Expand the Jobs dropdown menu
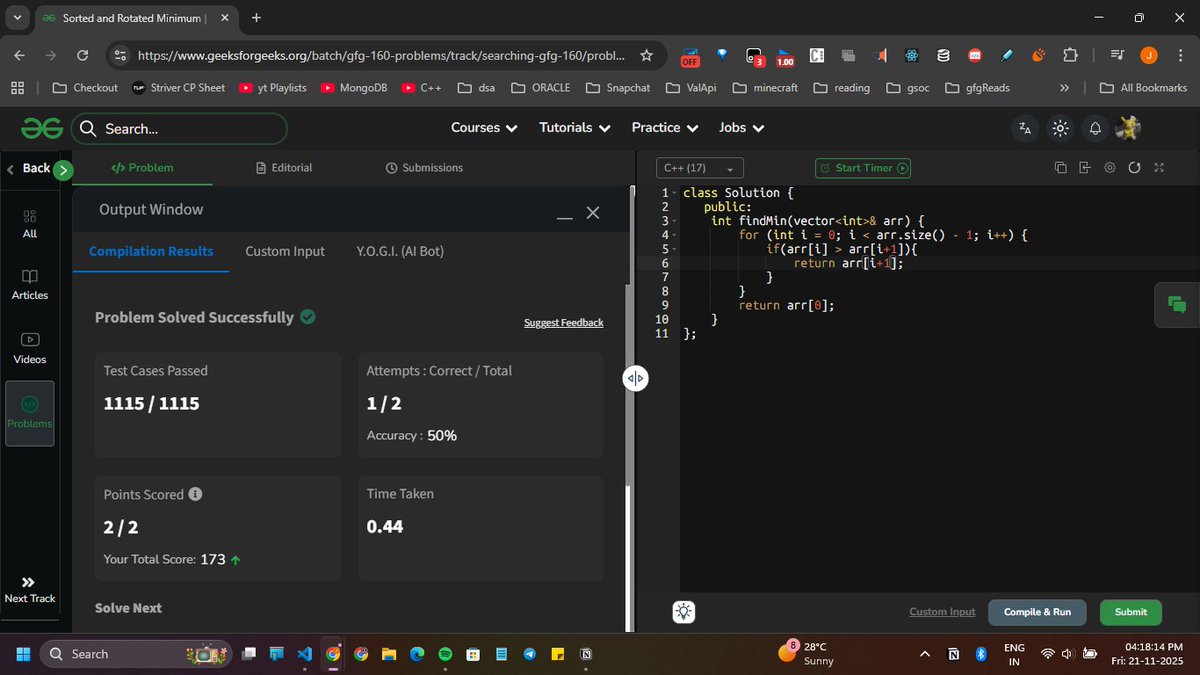Image resolution: width=1200 pixels, height=675 pixels. point(740,128)
